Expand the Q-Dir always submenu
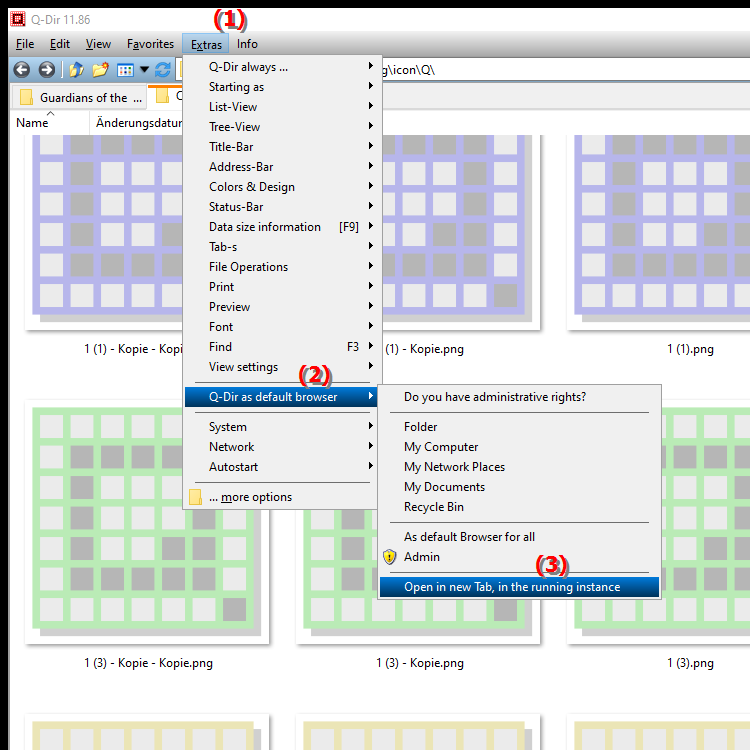Screen dimensions: 750x750 coord(281,67)
